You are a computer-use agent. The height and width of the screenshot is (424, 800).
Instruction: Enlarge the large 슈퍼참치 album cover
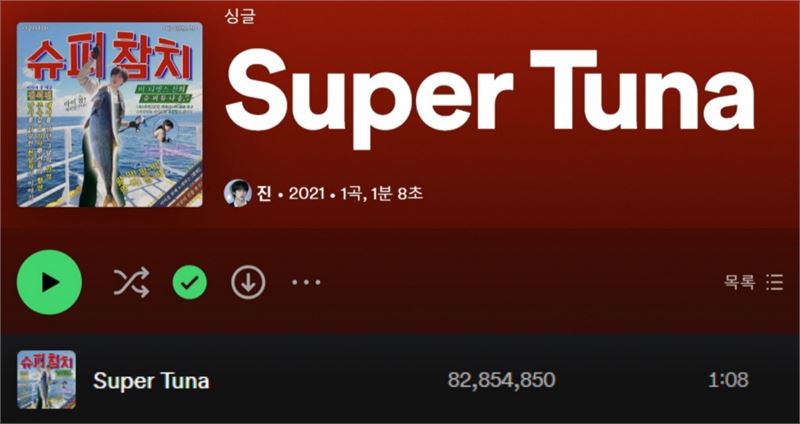click(x=110, y=115)
